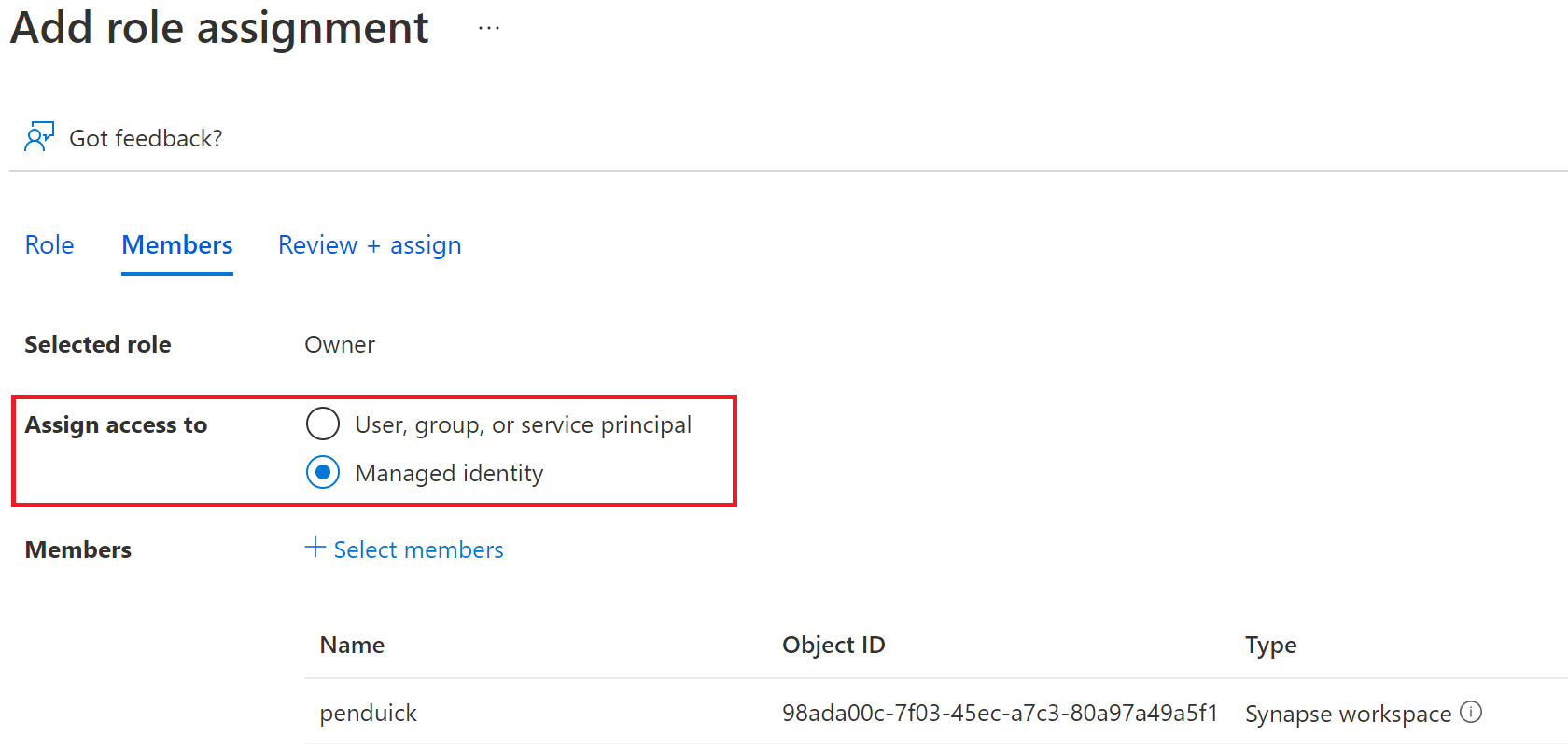Image resolution: width=1568 pixels, height=750 pixels.
Task: Click the Object ID value for penduick
Action: coord(1000,713)
